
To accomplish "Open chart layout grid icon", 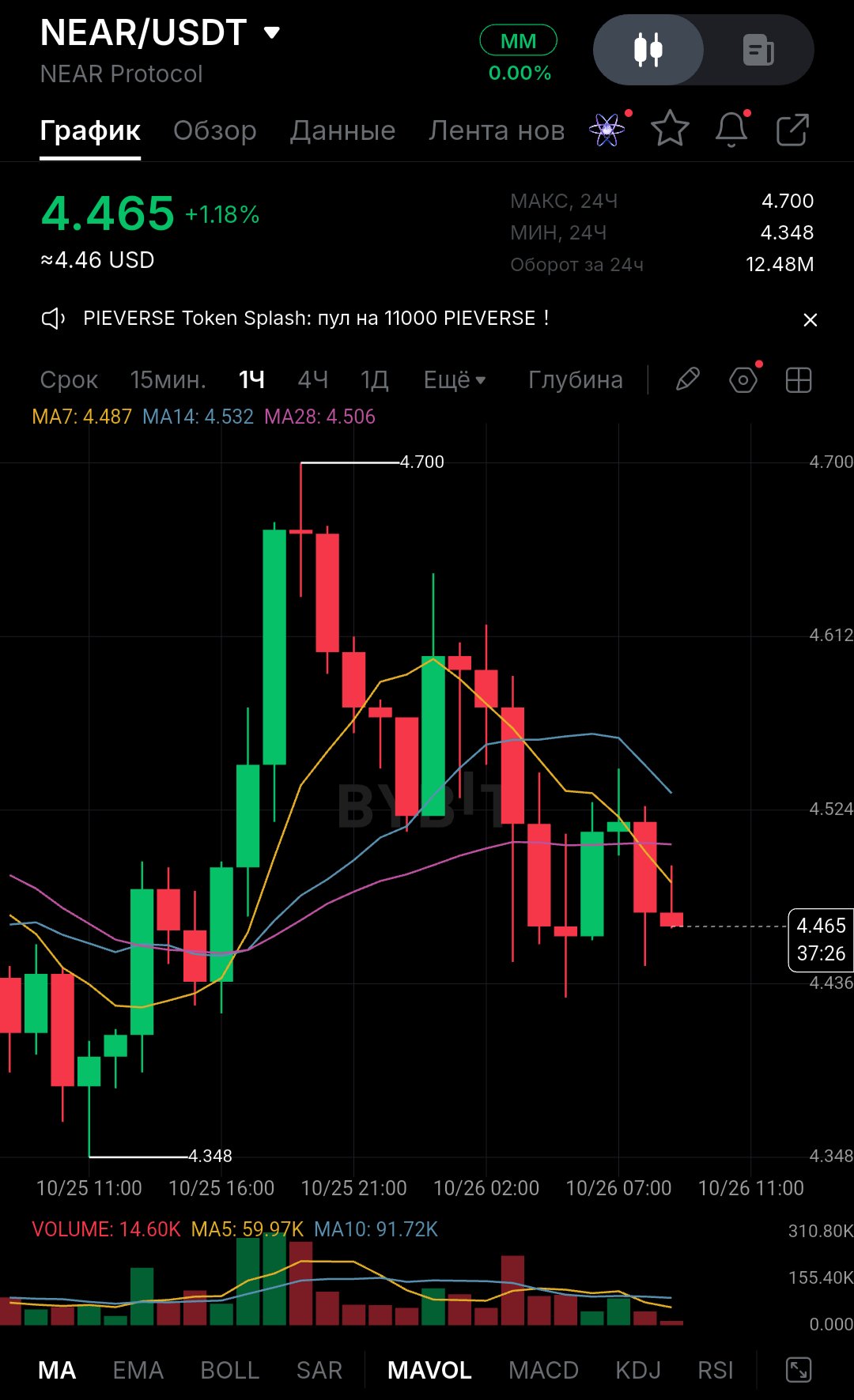I will [799, 380].
